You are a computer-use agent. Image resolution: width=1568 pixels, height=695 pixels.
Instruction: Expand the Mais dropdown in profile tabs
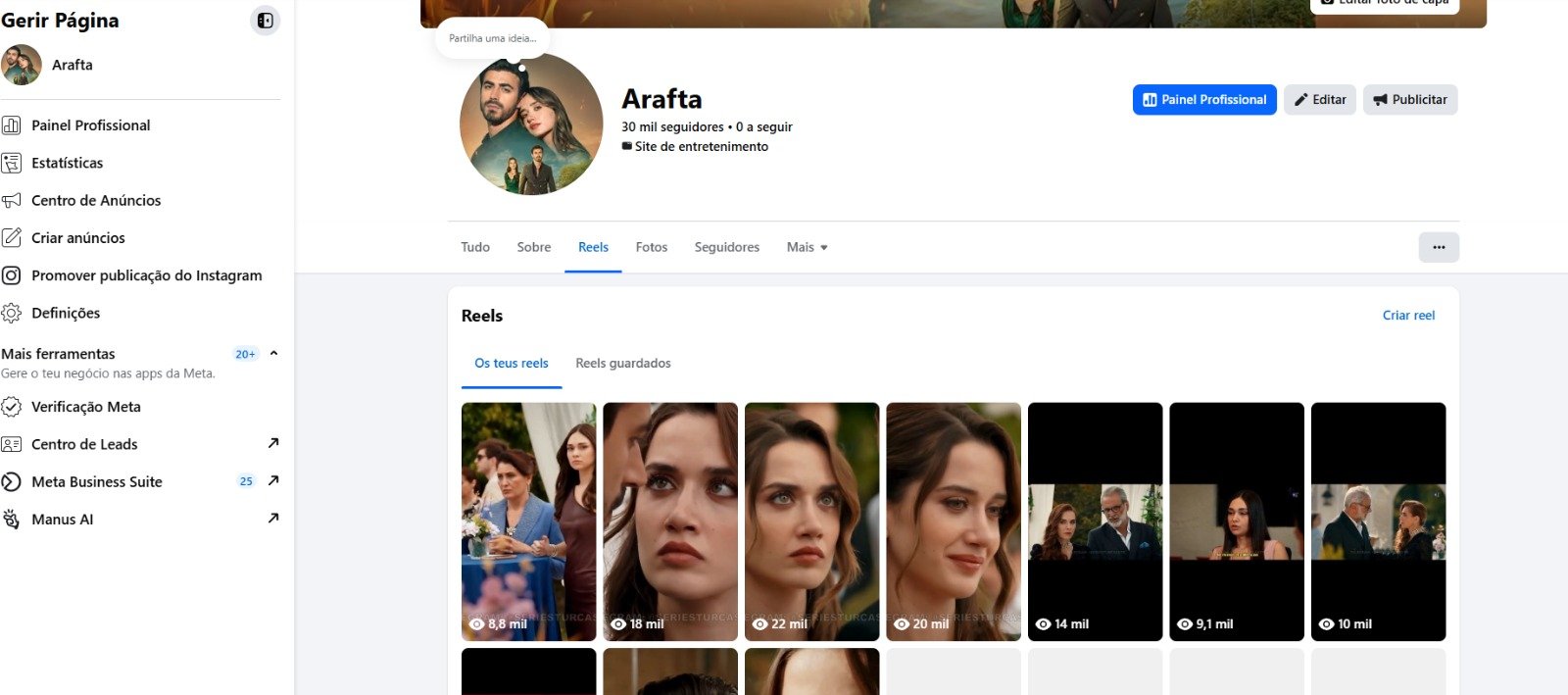808,247
